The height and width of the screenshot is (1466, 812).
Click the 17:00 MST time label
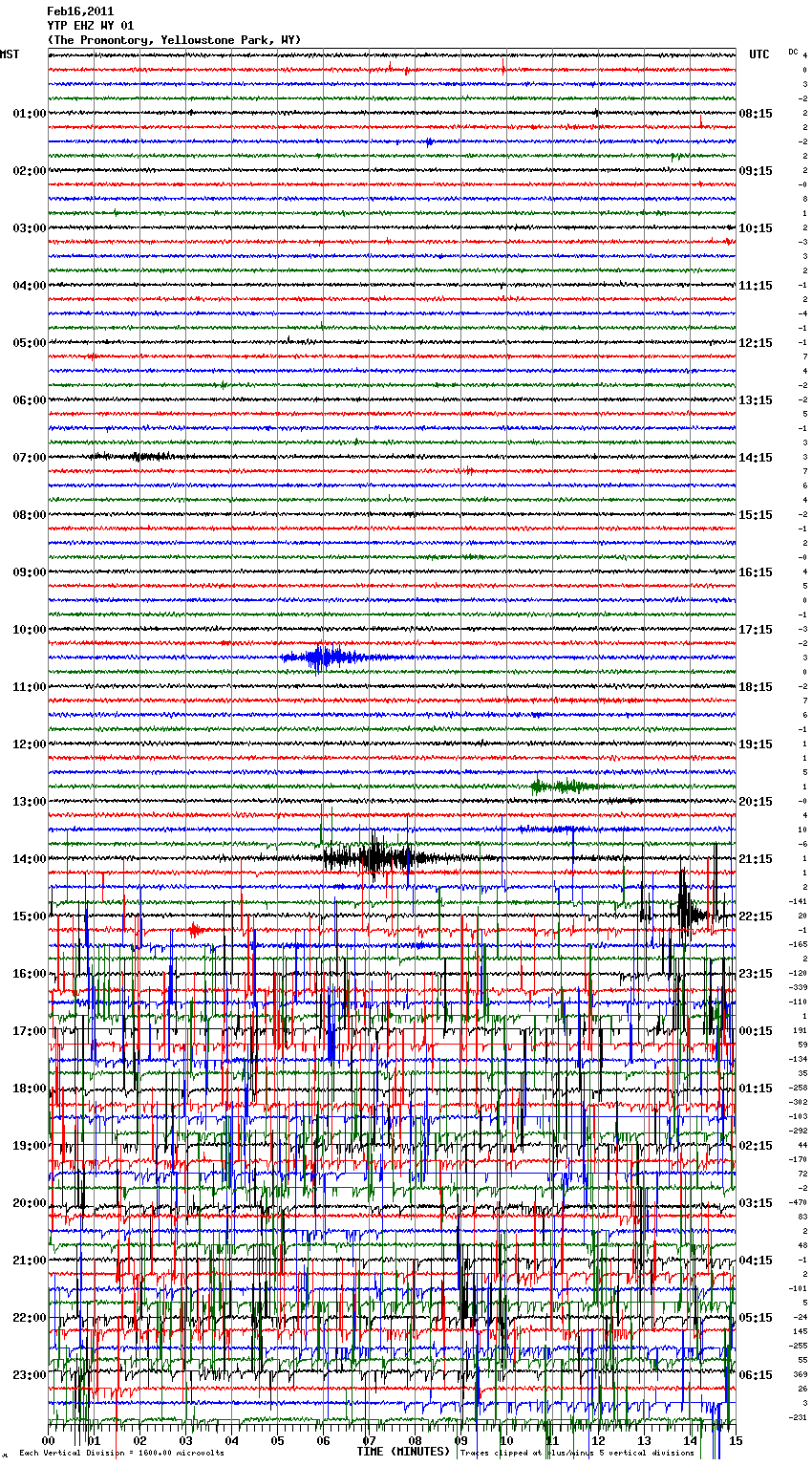(30, 1031)
